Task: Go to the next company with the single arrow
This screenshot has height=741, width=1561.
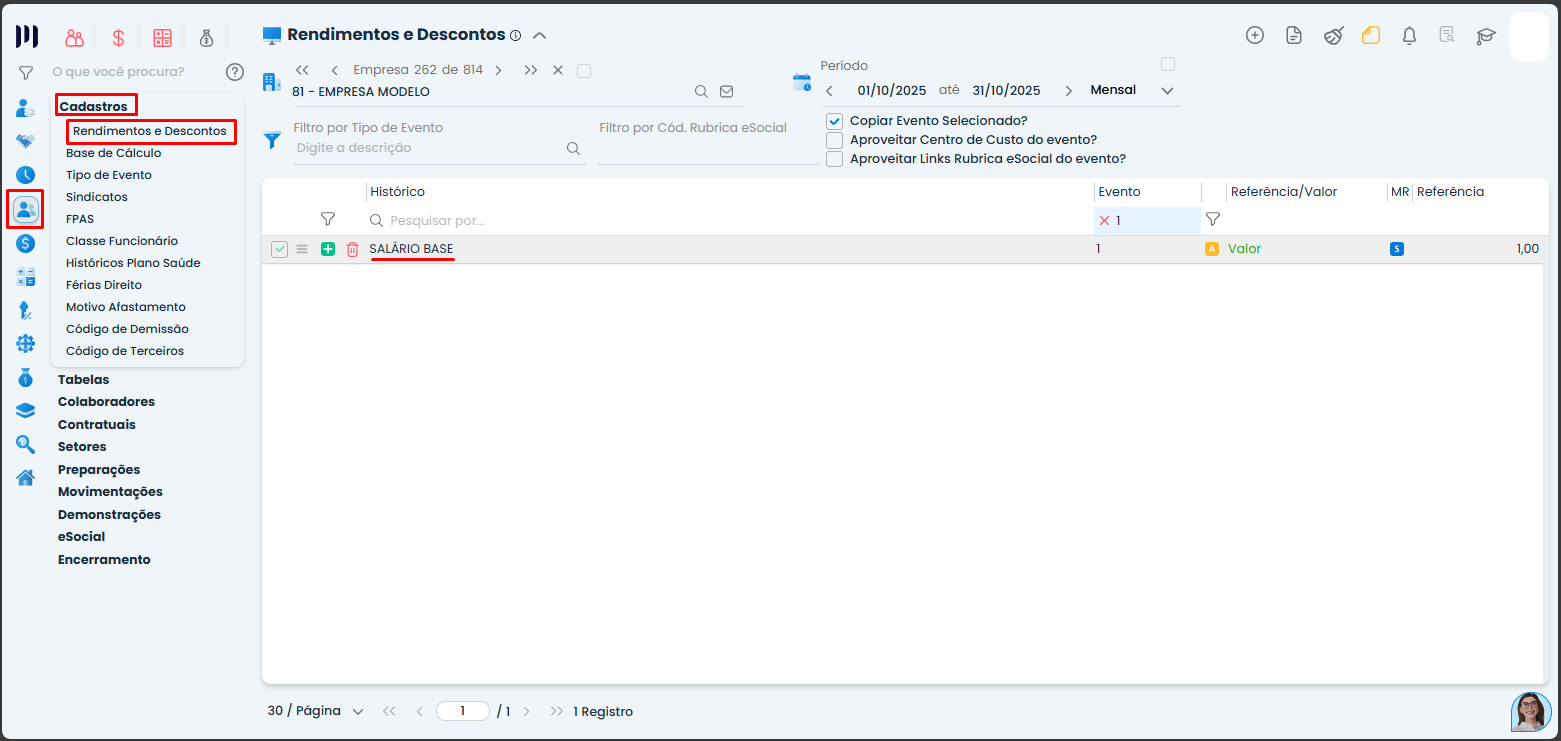Action: [498, 71]
